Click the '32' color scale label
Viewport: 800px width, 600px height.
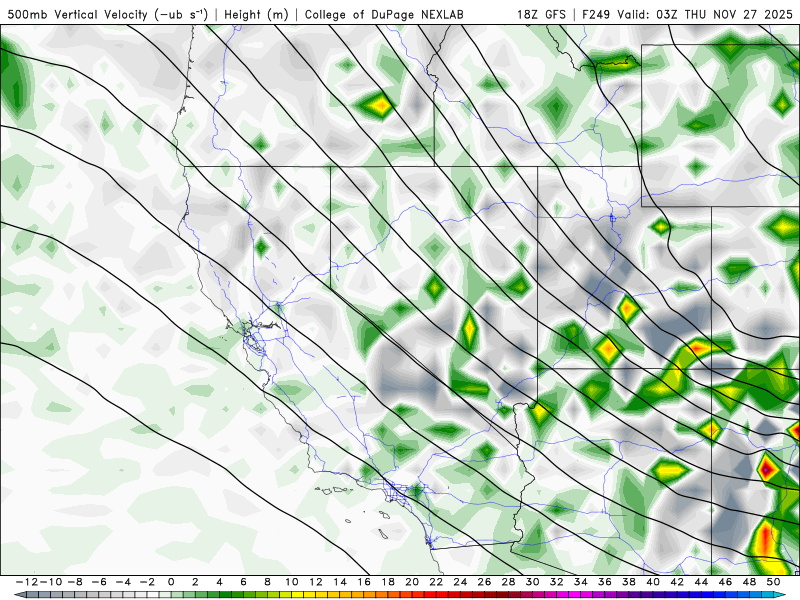tap(557, 582)
